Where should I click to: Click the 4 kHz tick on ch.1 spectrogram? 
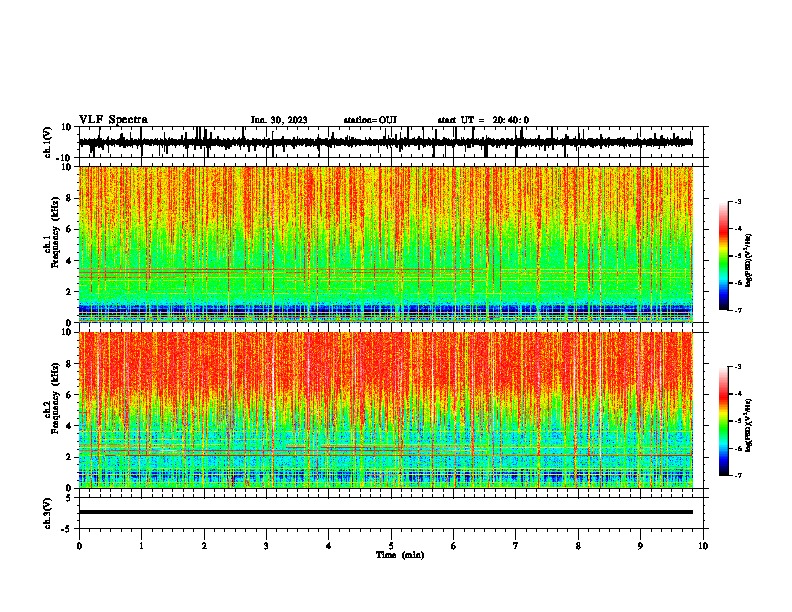pyautogui.click(x=69, y=261)
